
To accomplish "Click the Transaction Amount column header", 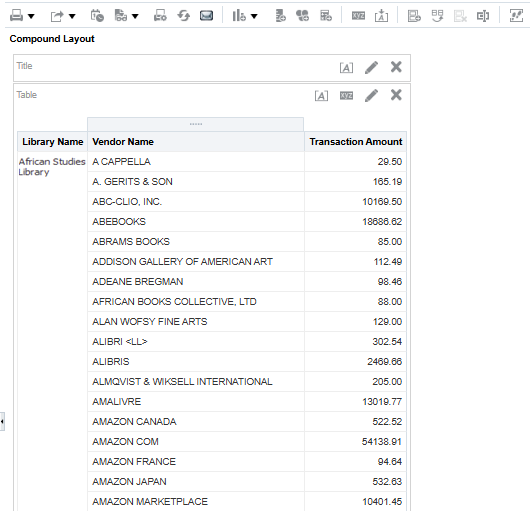I will [356, 142].
